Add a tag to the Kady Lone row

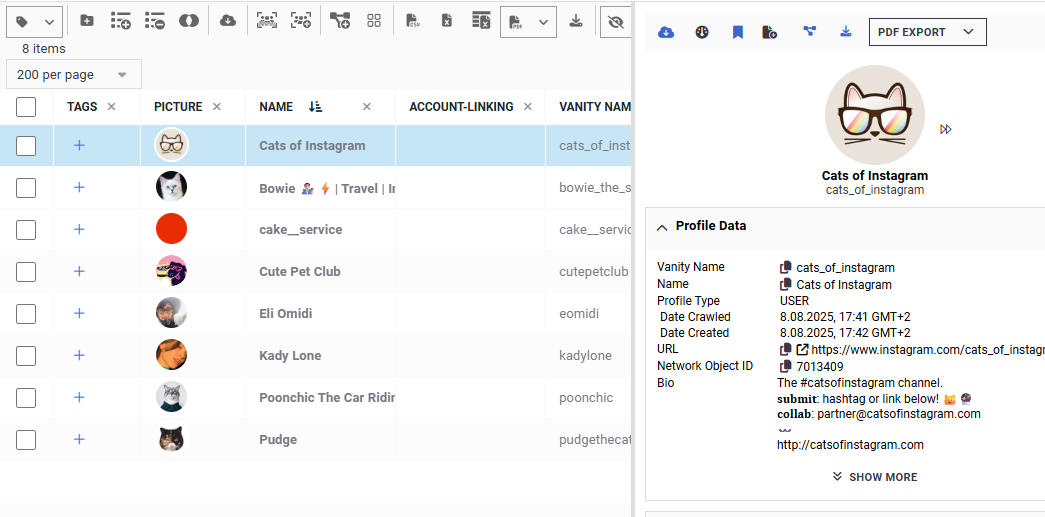point(79,355)
